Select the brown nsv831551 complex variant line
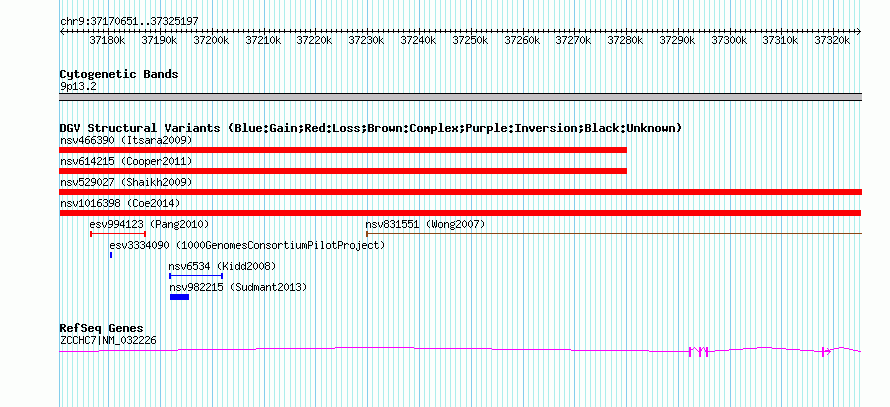The height and width of the screenshot is (407, 890). 614,233
